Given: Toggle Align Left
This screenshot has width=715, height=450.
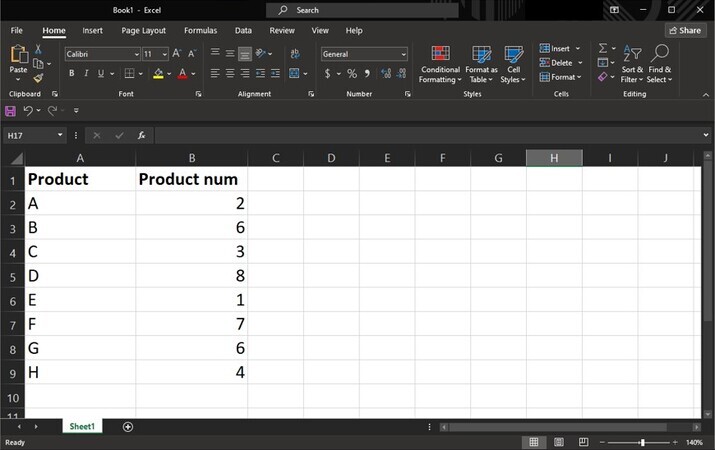Looking at the screenshot, I should [215, 73].
